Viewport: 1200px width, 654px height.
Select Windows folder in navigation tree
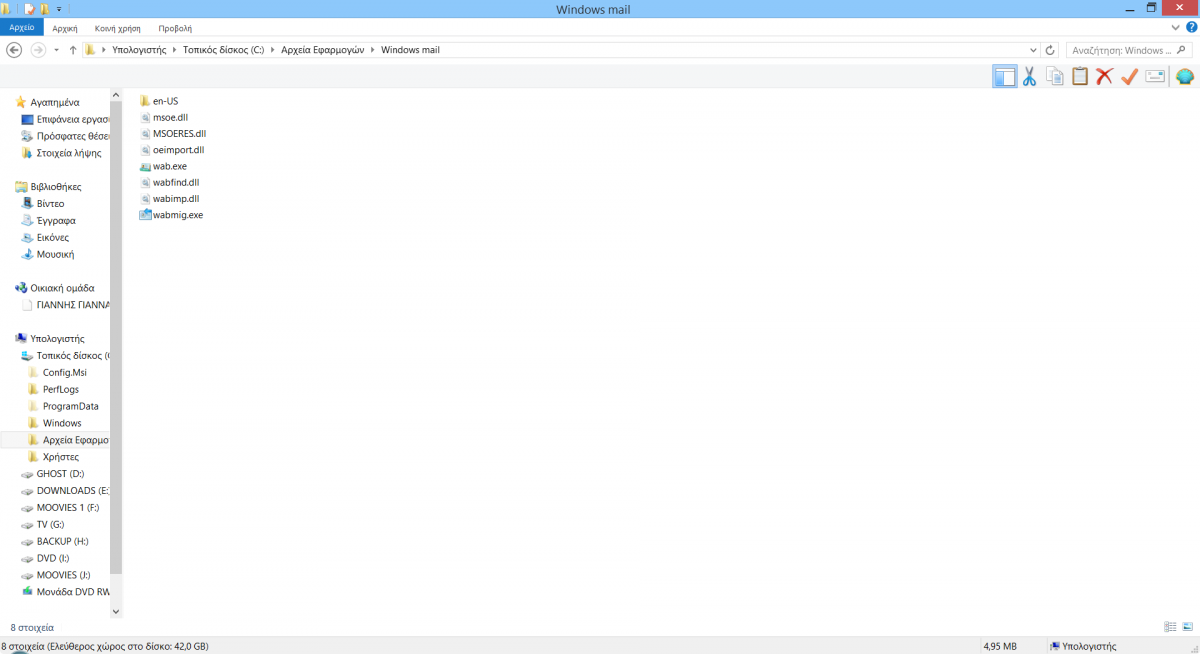(55, 423)
